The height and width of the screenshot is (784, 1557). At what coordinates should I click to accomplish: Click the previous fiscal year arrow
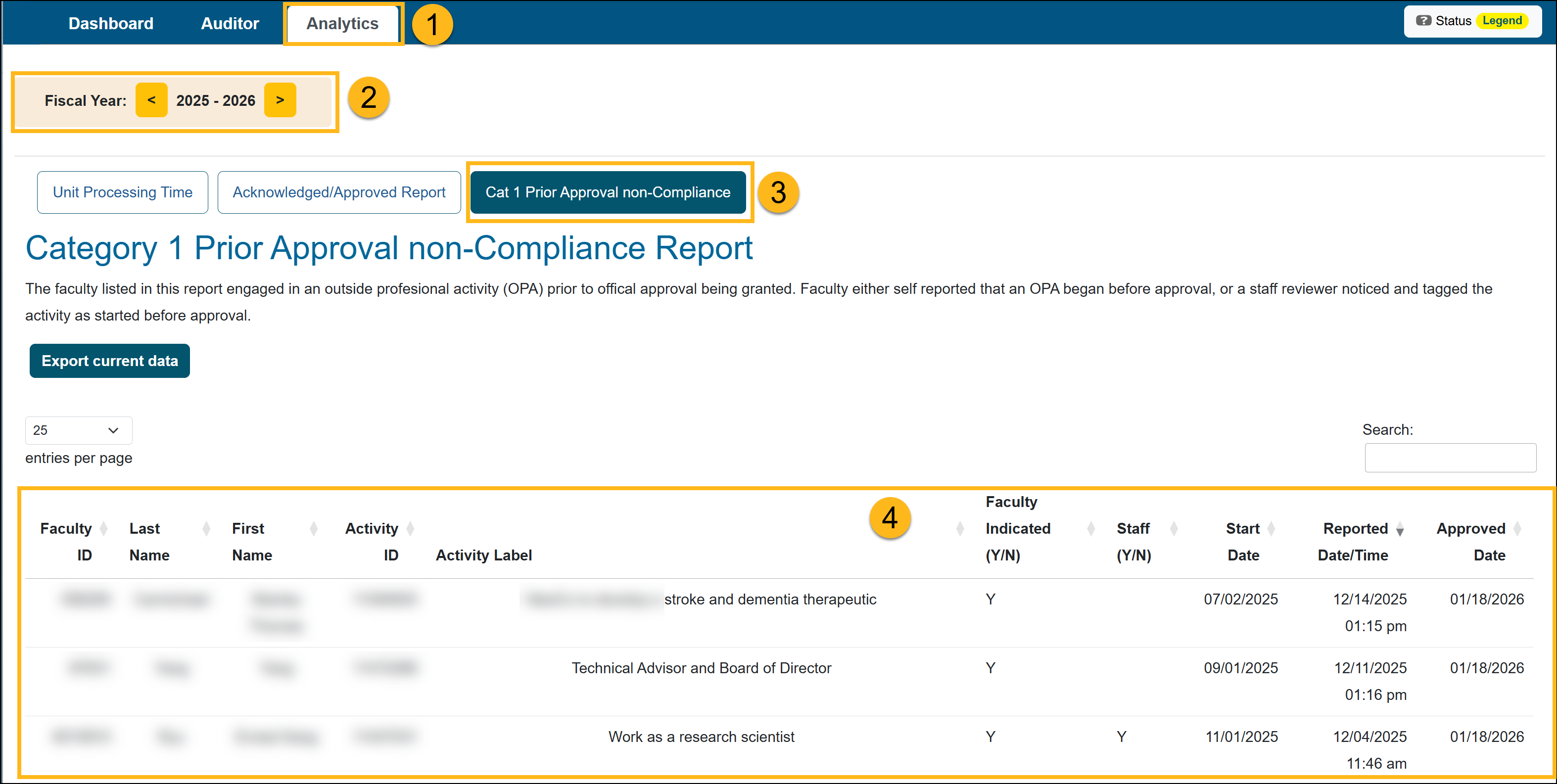click(151, 100)
